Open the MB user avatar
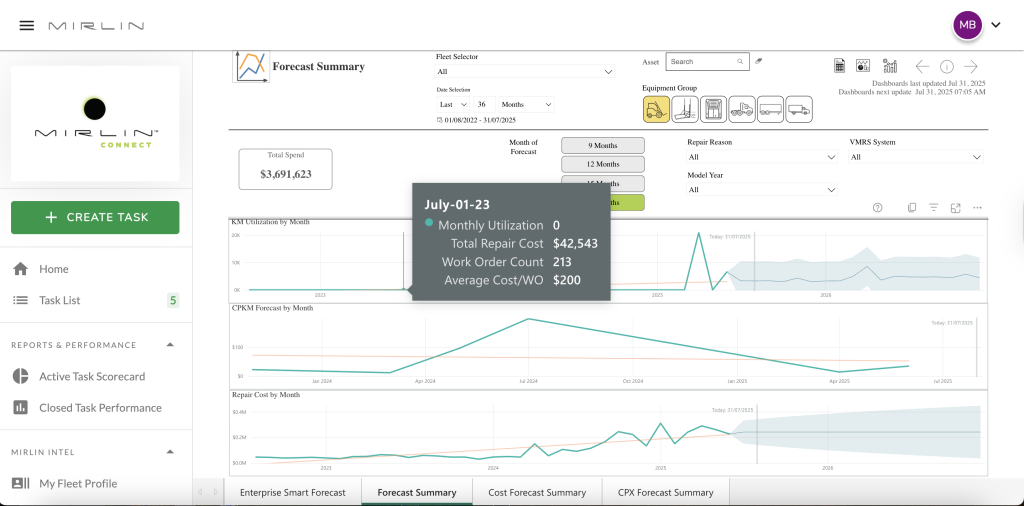 tap(968, 25)
